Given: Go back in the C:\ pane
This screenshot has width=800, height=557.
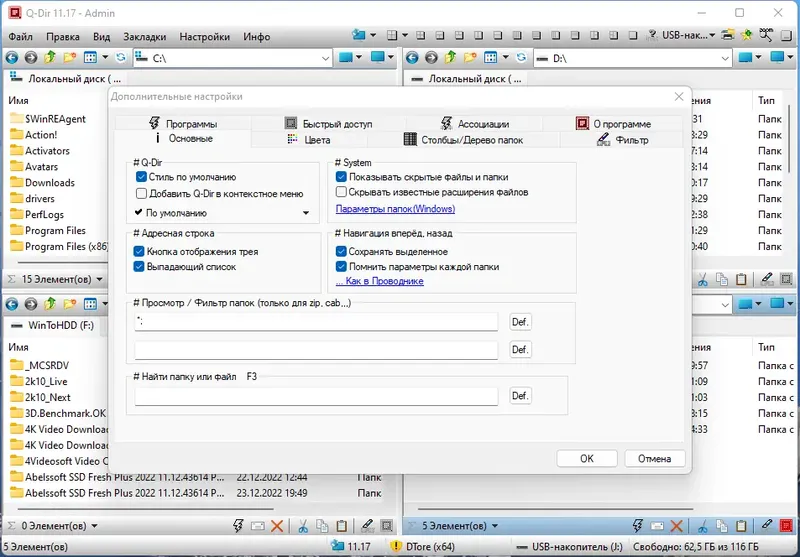Looking at the screenshot, I should pyautogui.click(x=11, y=58).
